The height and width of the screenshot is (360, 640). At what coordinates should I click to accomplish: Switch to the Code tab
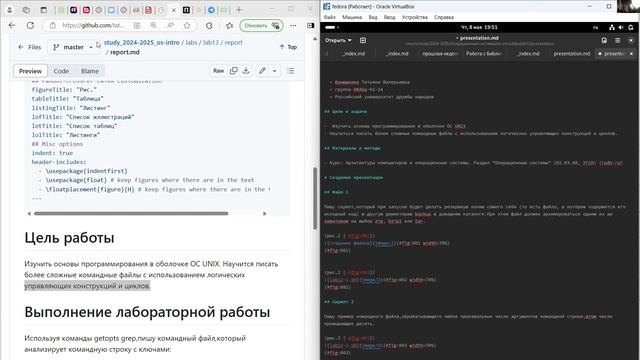61,71
